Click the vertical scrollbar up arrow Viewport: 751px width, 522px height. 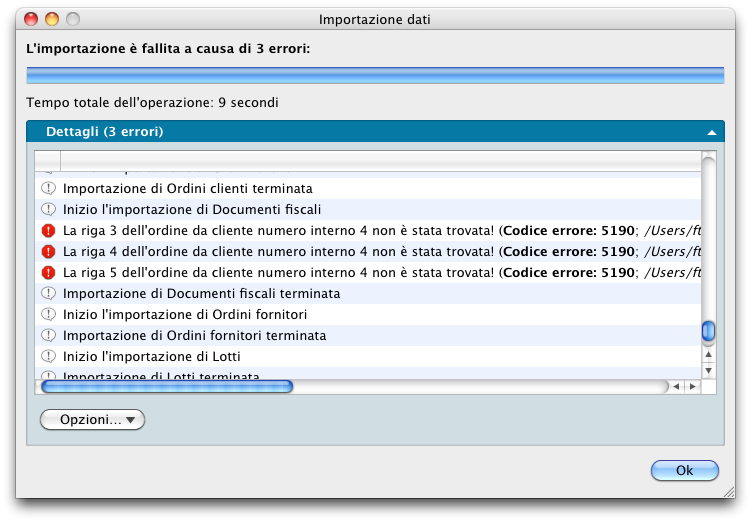(x=709, y=353)
